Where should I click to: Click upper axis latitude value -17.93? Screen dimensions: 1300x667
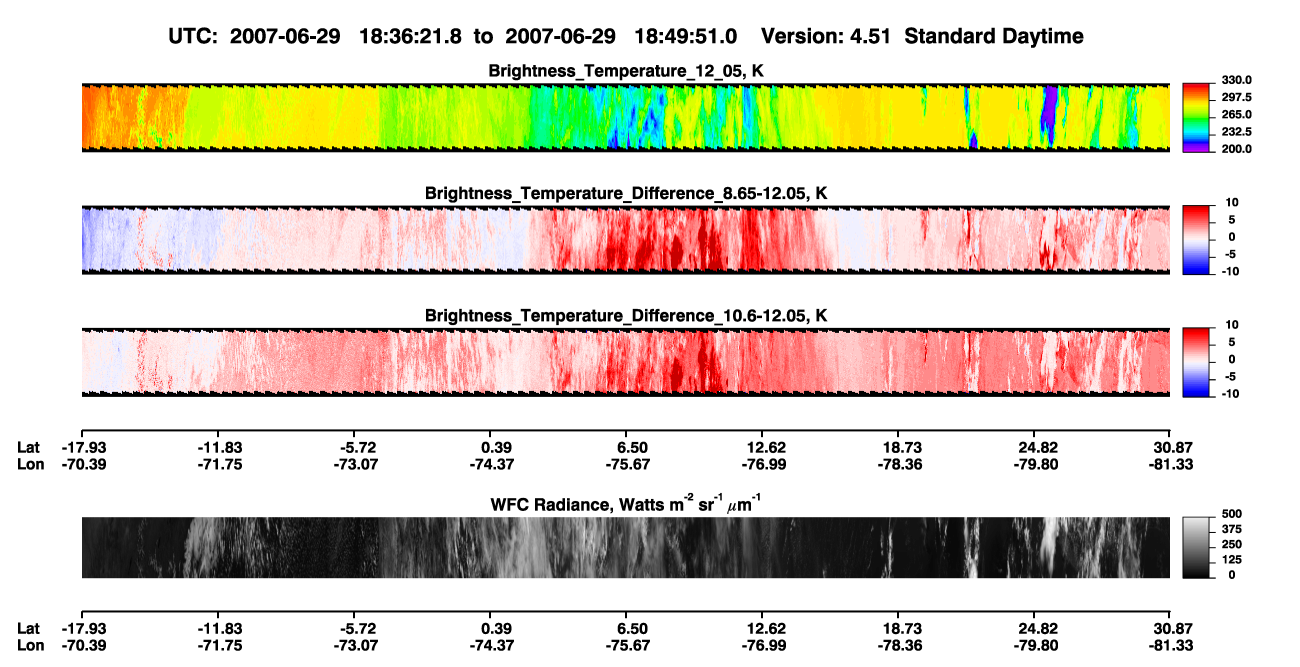click(x=83, y=447)
